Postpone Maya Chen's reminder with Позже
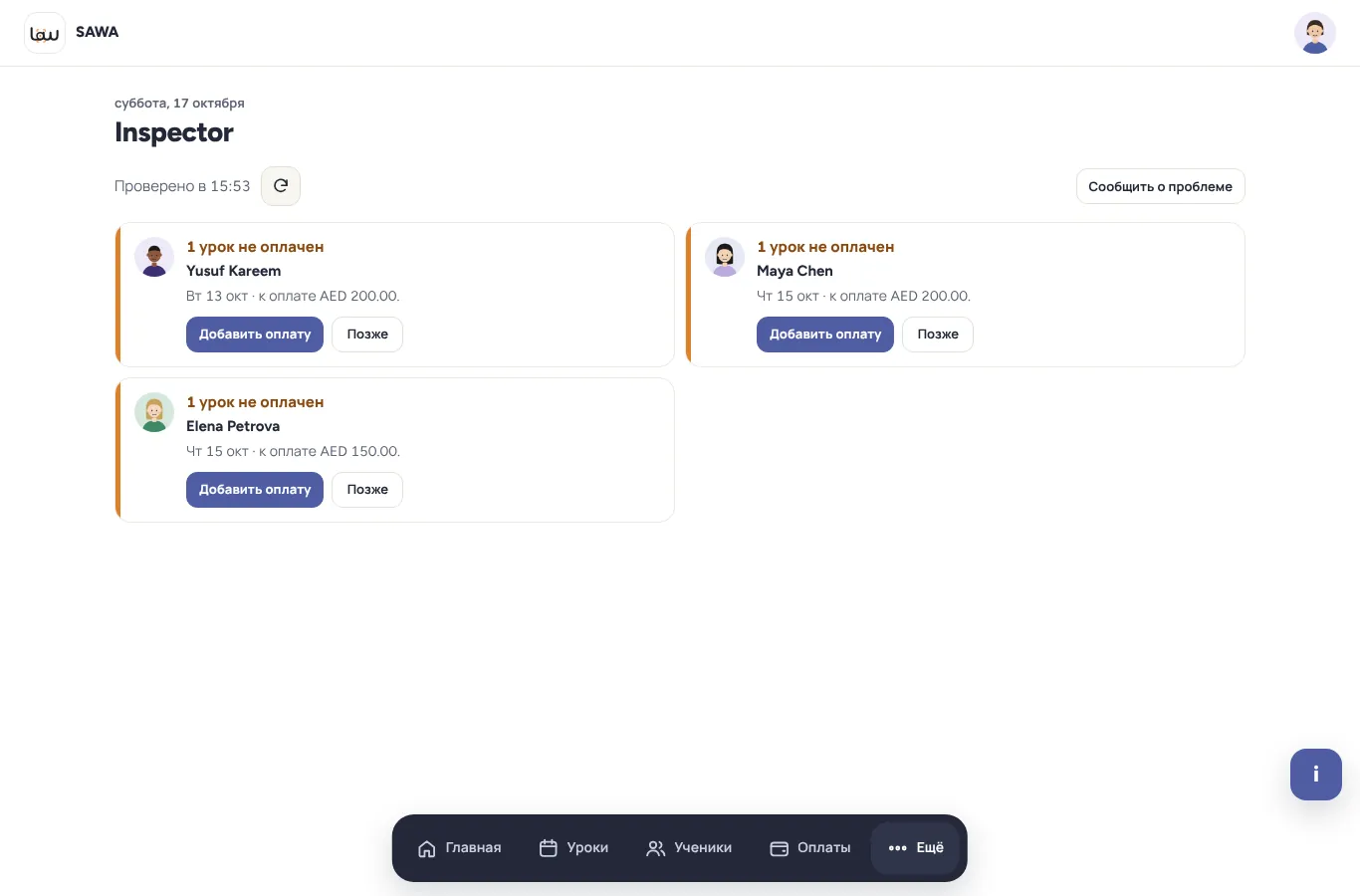 click(938, 335)
